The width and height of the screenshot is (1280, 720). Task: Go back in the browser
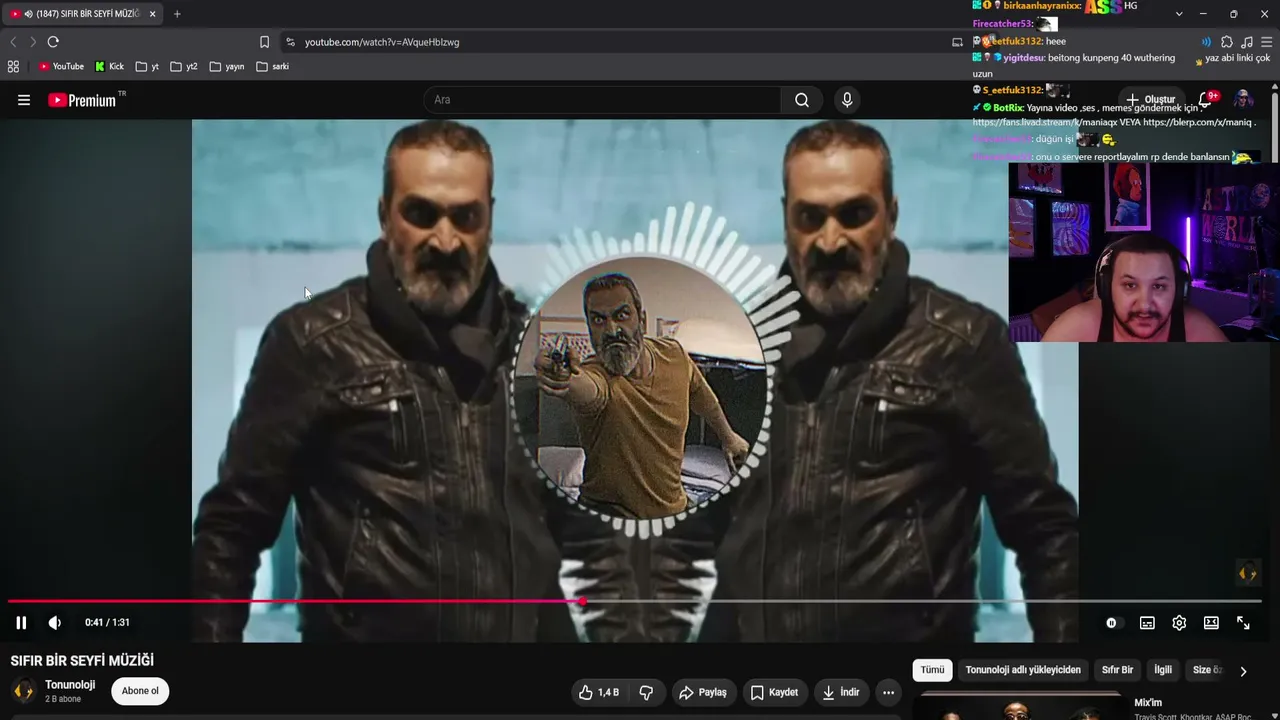[x=13, y=42]
